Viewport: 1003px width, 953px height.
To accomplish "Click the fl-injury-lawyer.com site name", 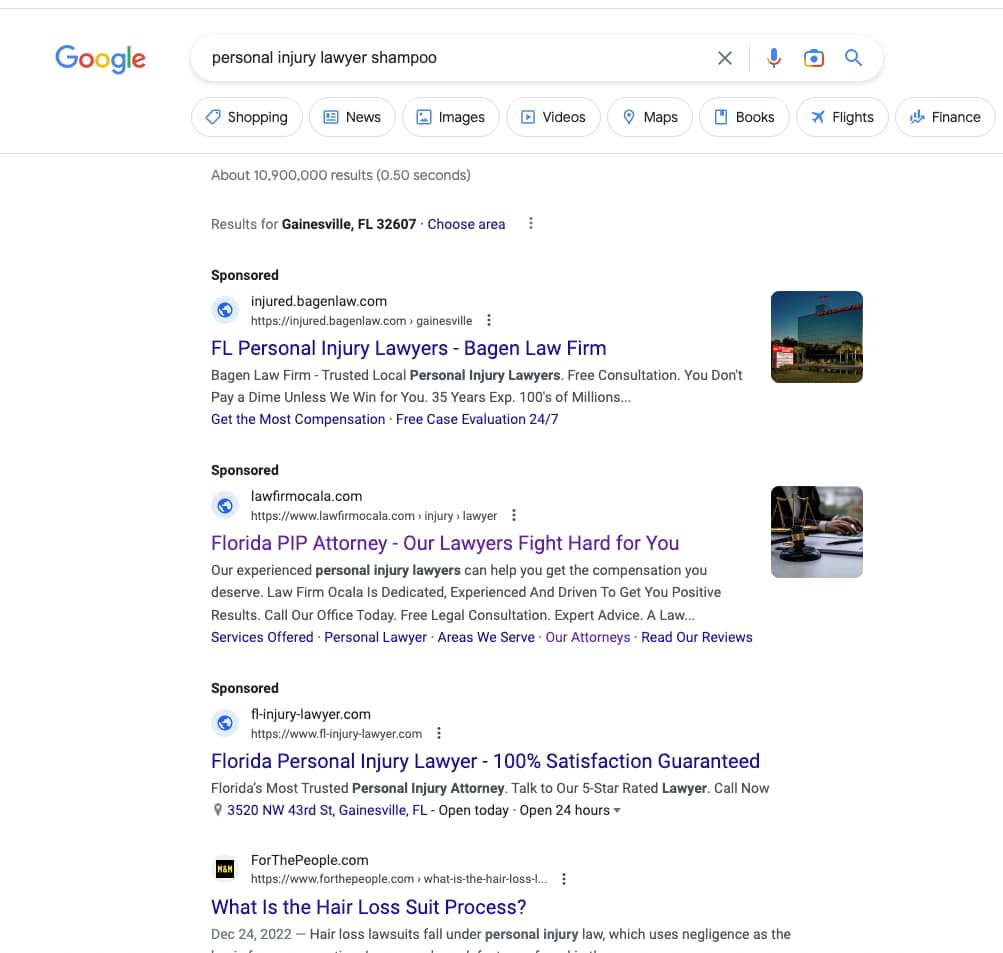I will point(311,714).
